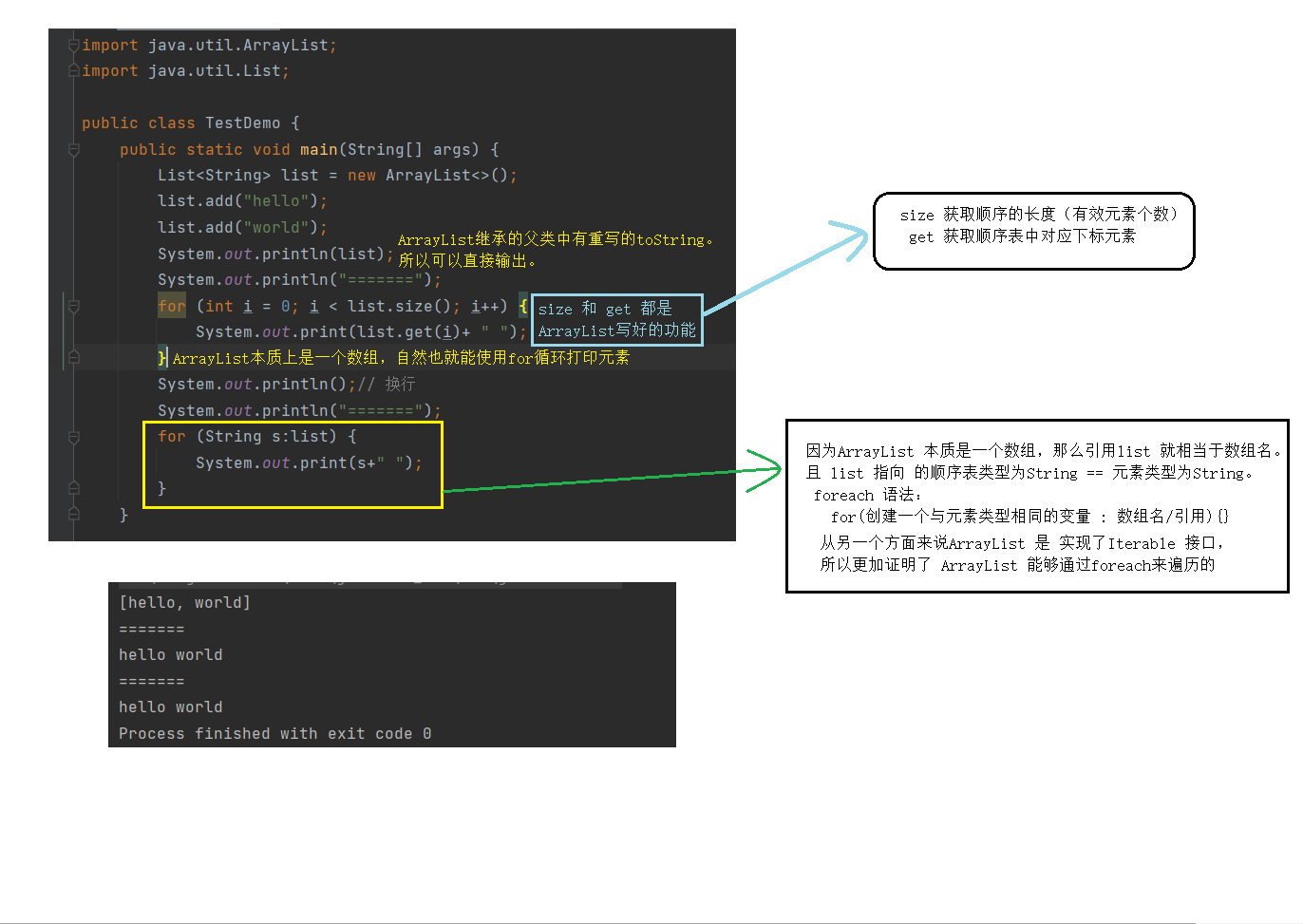Click System.out.print(s+" ") statement
Image resolution: width=1303 pixels, height=924 pixels.
(309, 463)
